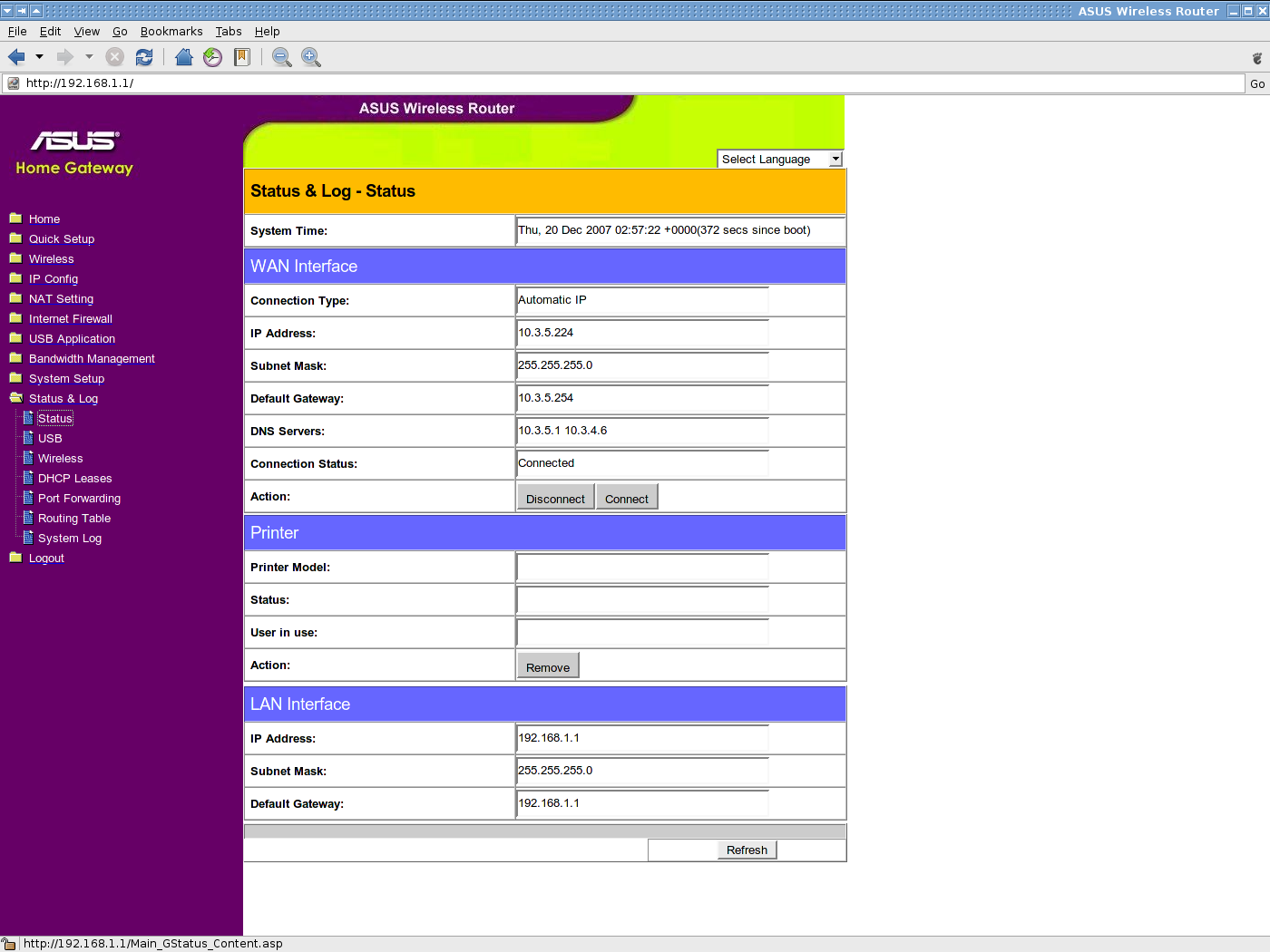Image resolution: width=1270 pixels, height=952 pixels.
Task: Select the Status page under Status & Log
Action: (x=54, y=418)
